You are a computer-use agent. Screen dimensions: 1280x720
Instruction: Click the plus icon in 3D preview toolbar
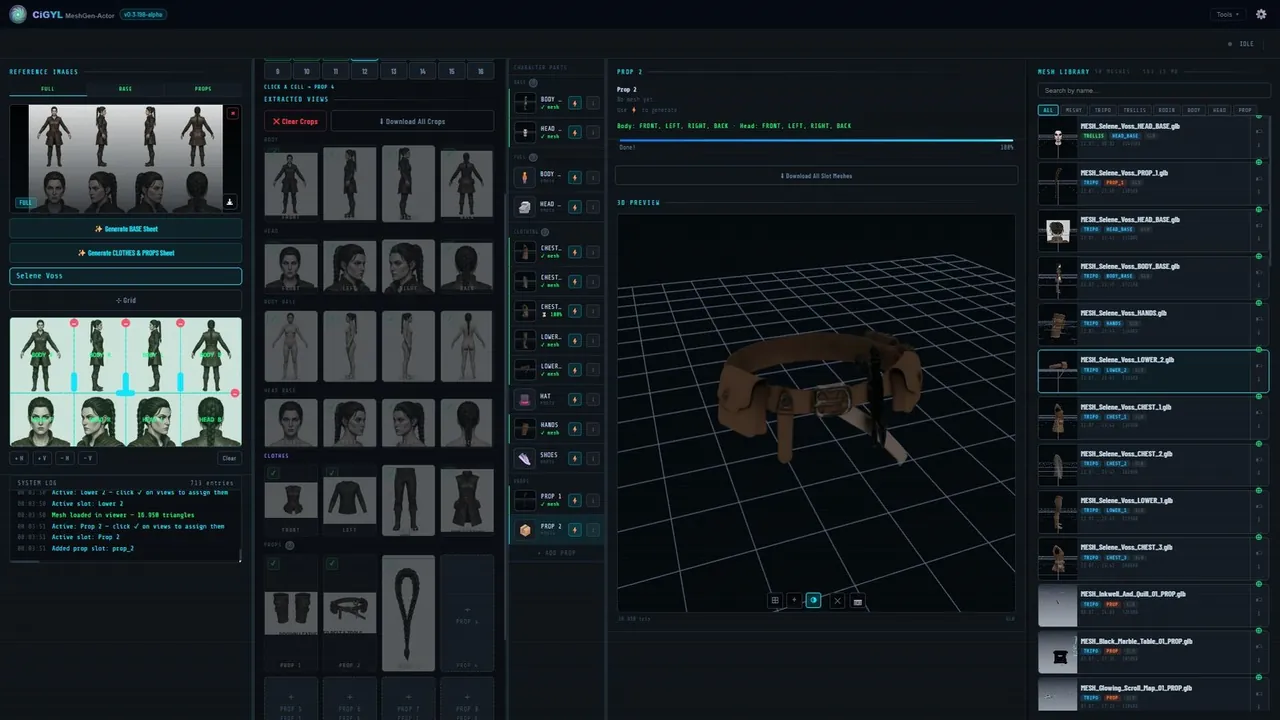coord(794,600)
